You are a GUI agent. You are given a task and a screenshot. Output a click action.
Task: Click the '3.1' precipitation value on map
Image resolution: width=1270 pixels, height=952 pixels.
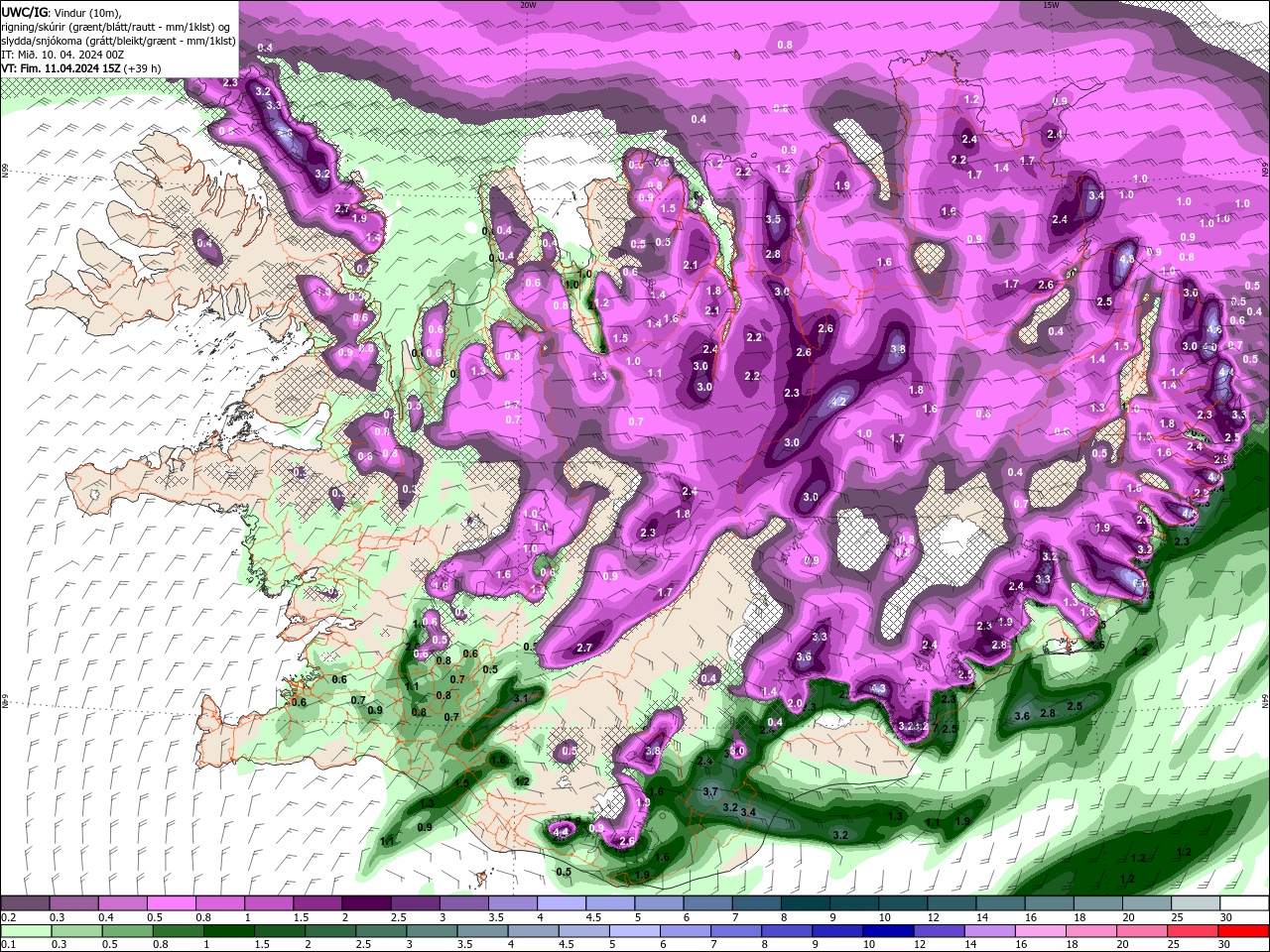[x=520, y=698]
